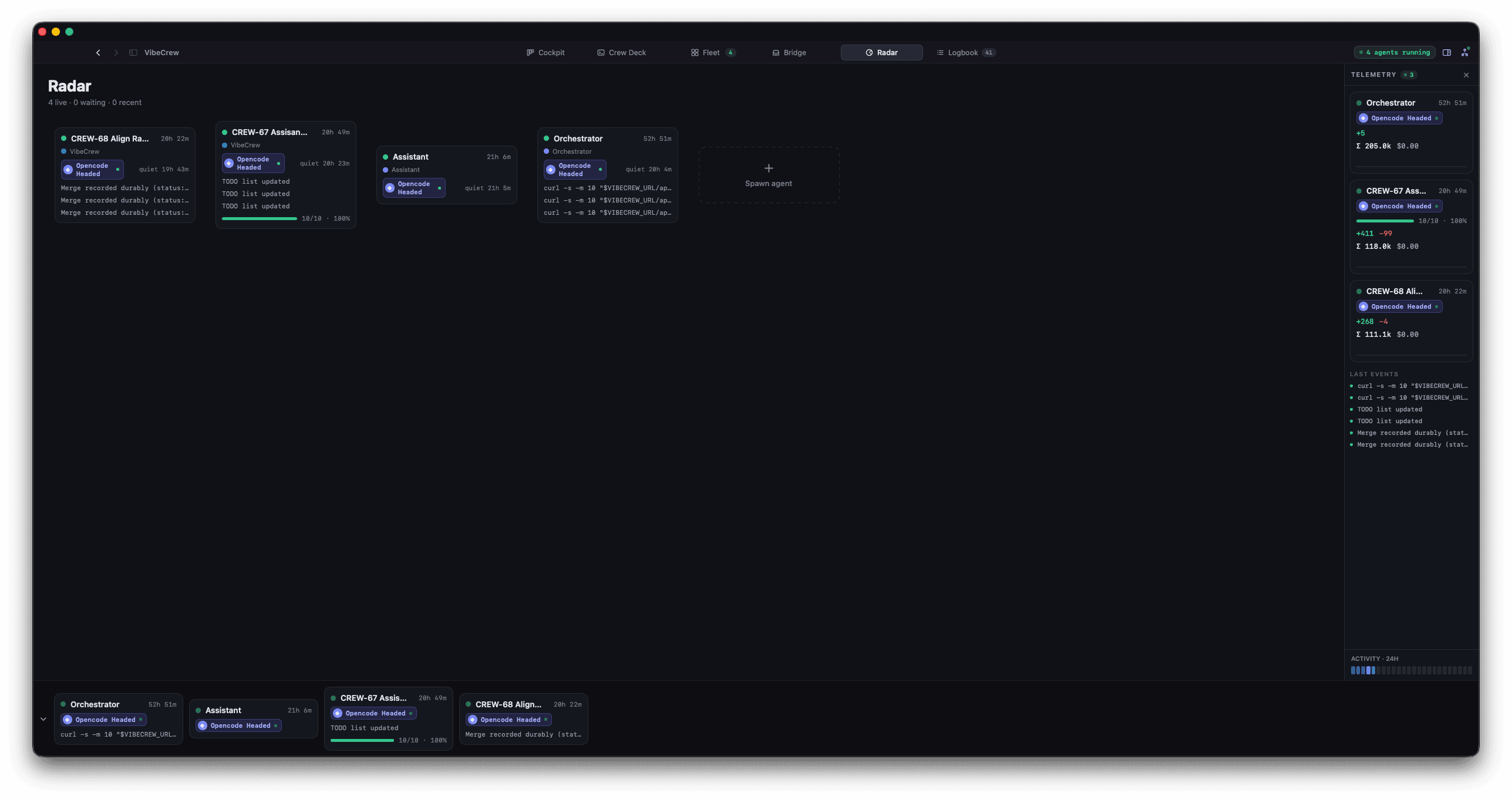This screenshot has width=1512, height=800.
Task: Click Opencode Headed badge in Orchestrator radar card
Action: 575,170
